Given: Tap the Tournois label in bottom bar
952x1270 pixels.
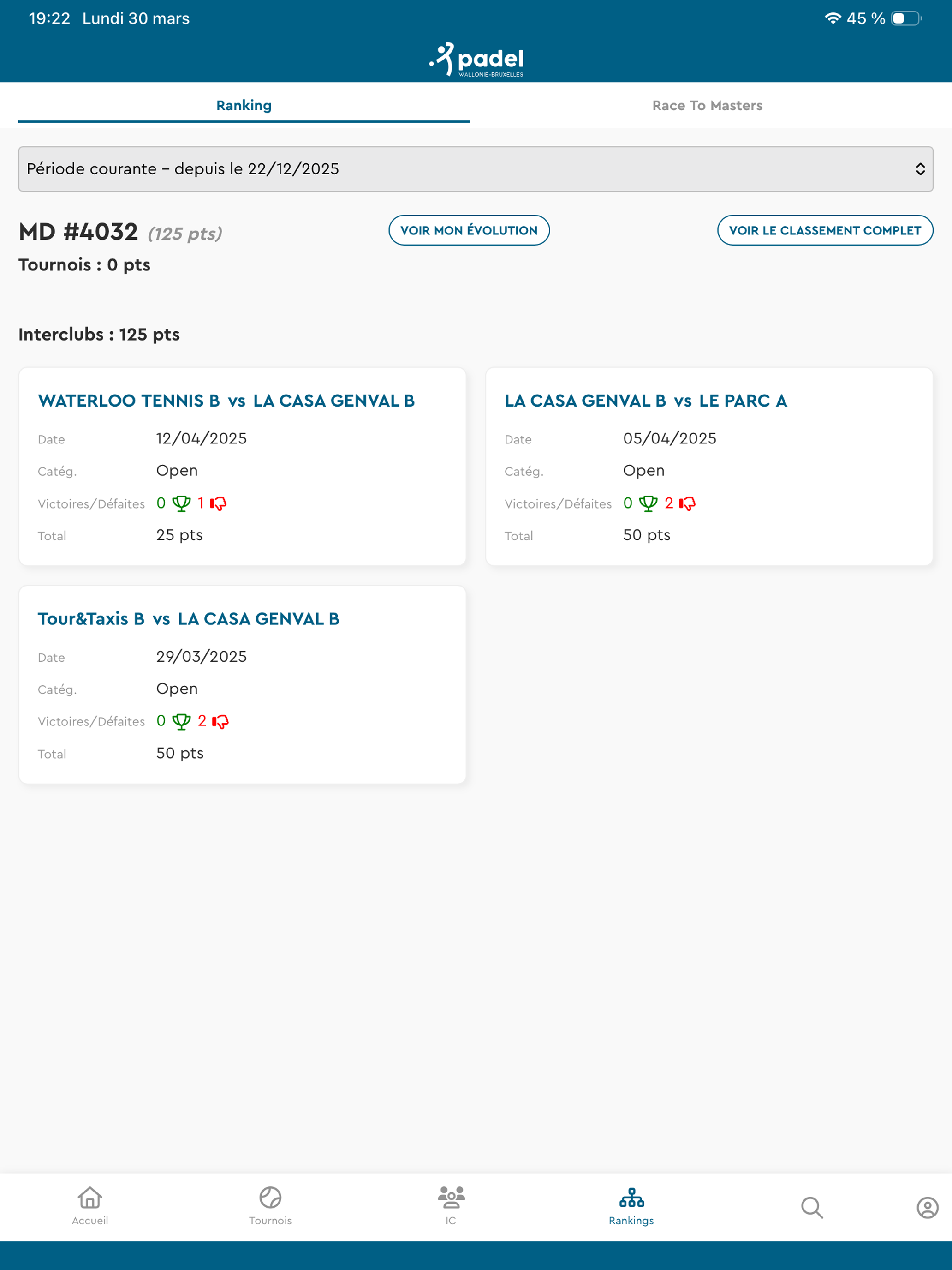Looking at the screenshot, I should (270, 1221).
